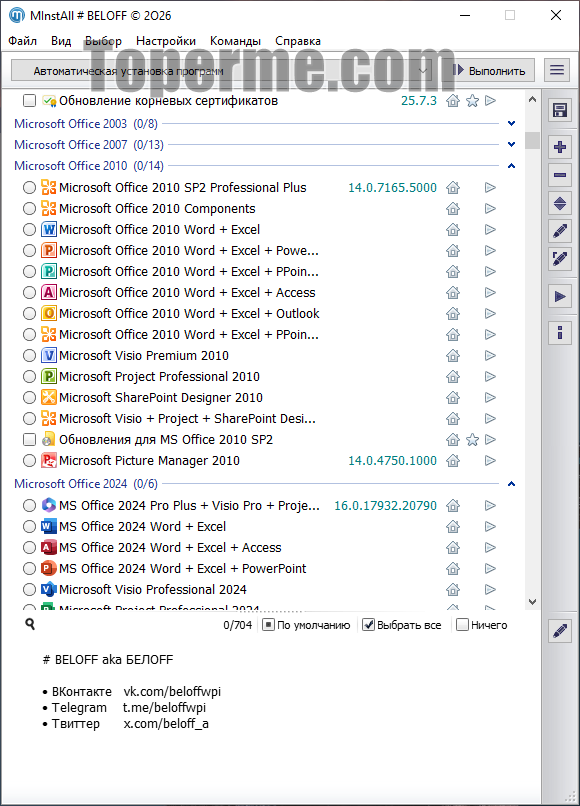This screenshot has height=806, width=580.
Task: Open homepage icon for Microsoft Visio Premium 2010
Action: (452, 356)
